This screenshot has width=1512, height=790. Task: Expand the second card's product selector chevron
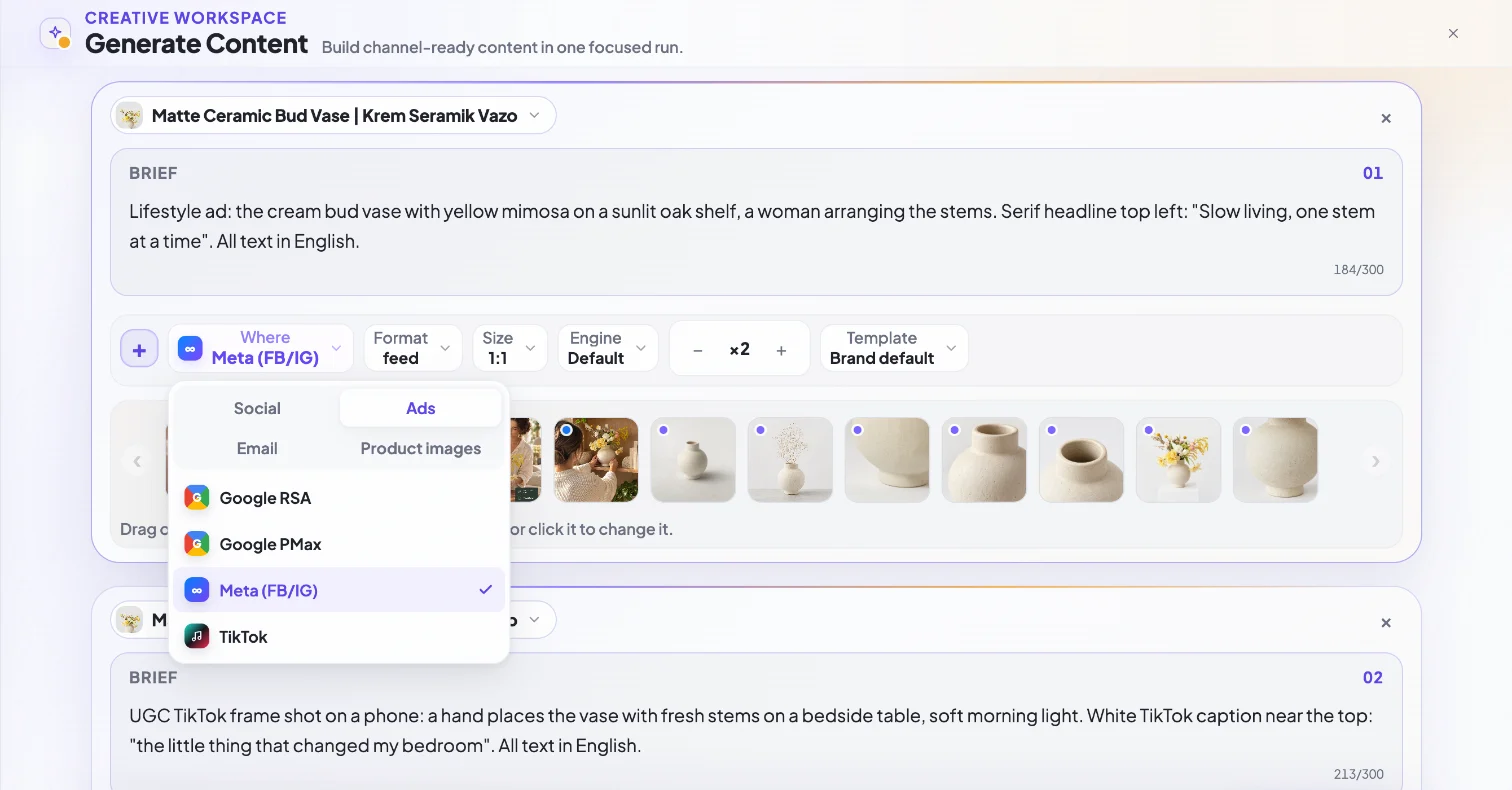[x=534, y=620]
